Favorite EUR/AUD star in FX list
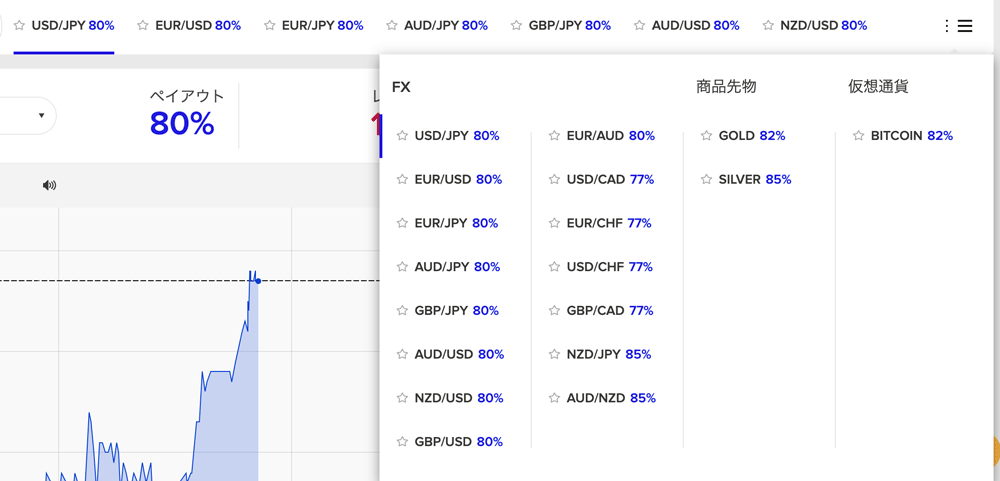 click(x=554, y=136)
